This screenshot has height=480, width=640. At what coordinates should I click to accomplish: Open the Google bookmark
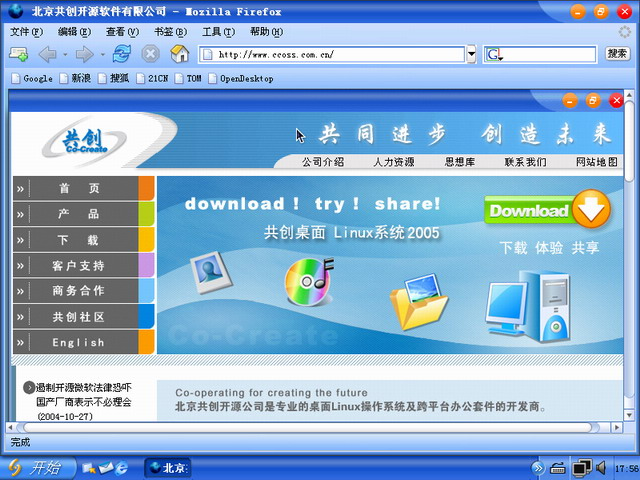coord(32,78)
